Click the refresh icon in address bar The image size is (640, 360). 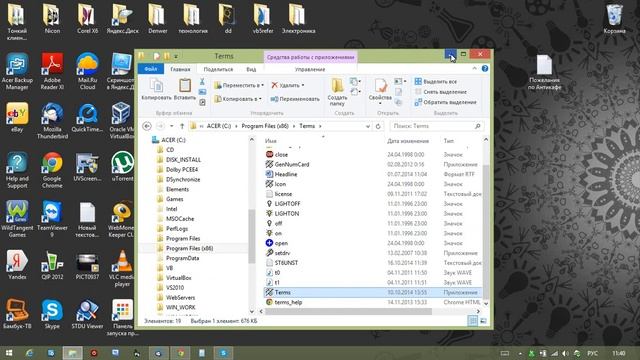click(x=378, y=126)
